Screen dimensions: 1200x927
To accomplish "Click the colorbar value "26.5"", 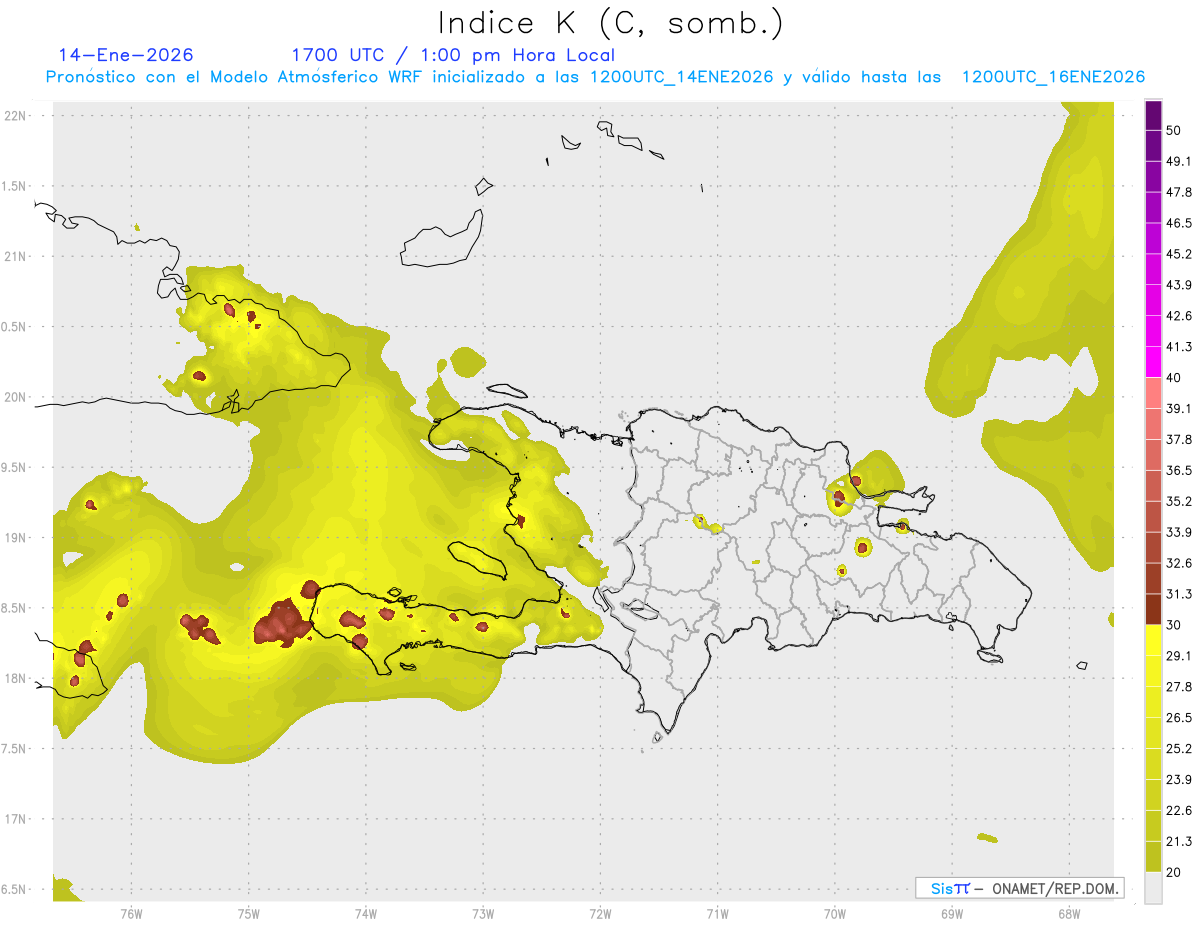I will tap(1179, 718).
